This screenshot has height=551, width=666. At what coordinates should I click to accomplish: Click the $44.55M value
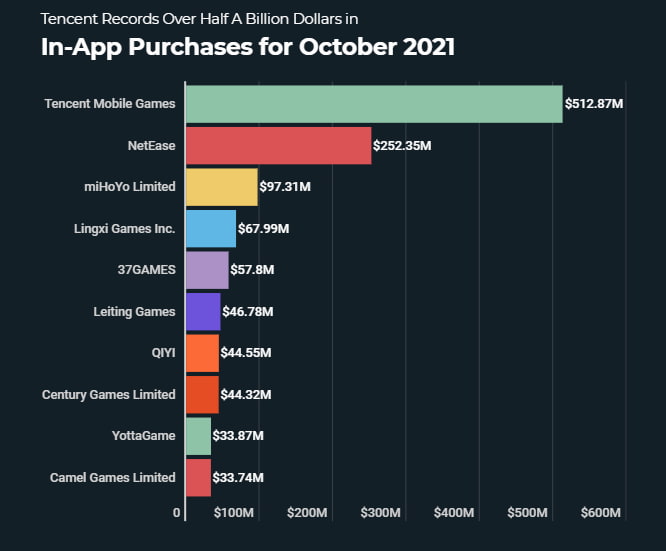(x=246, y=353)
